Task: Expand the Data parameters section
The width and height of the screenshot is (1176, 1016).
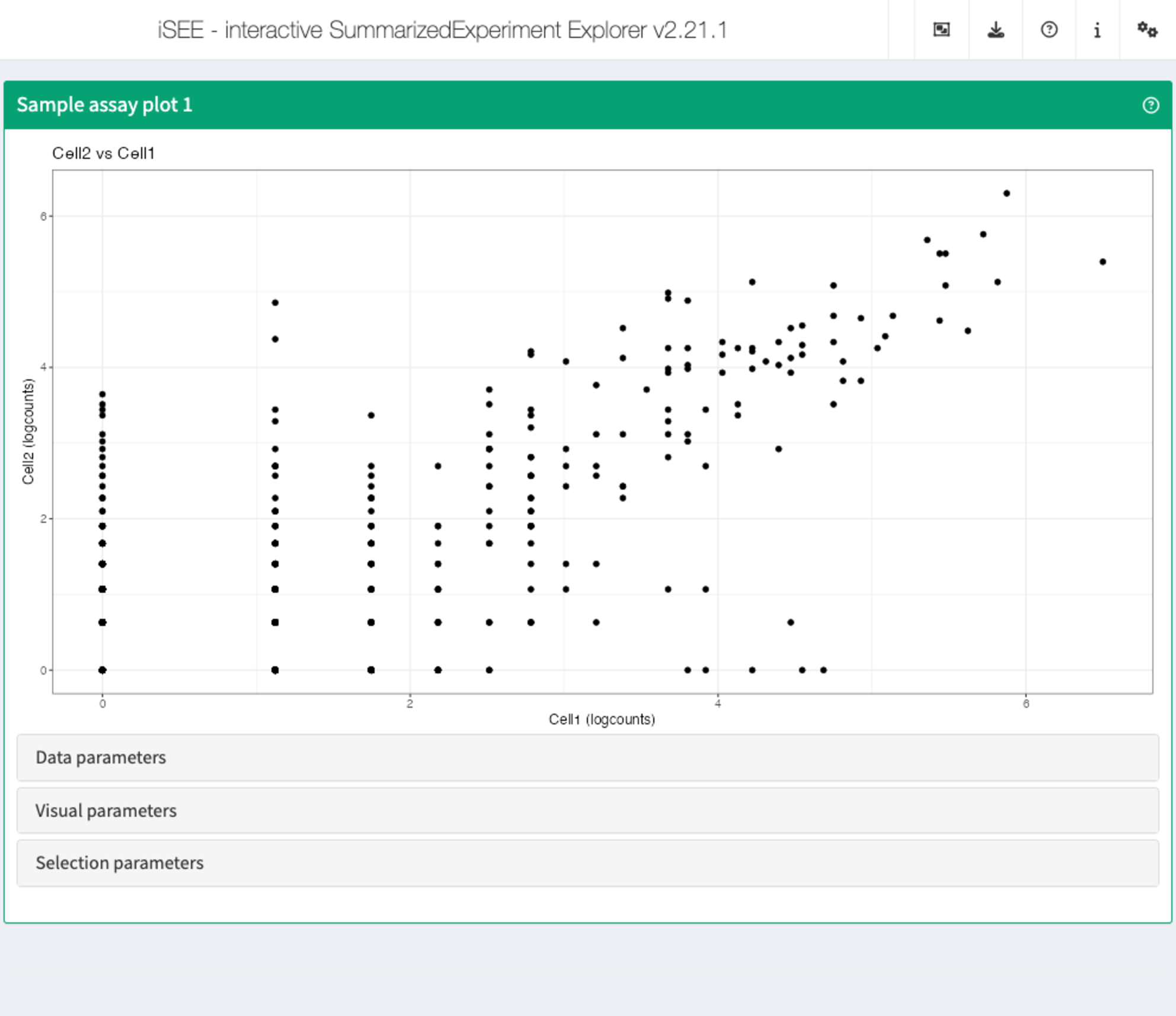Action: click(x=587, y=757)
